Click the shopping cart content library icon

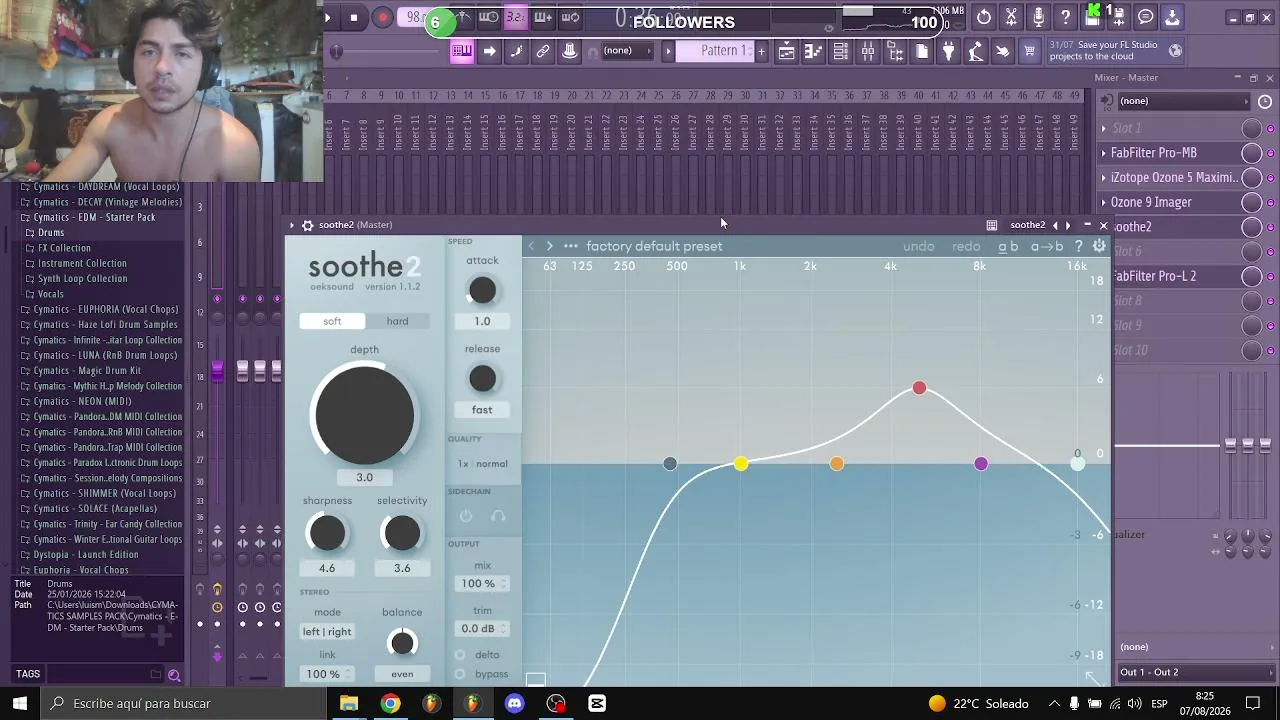1029,51
